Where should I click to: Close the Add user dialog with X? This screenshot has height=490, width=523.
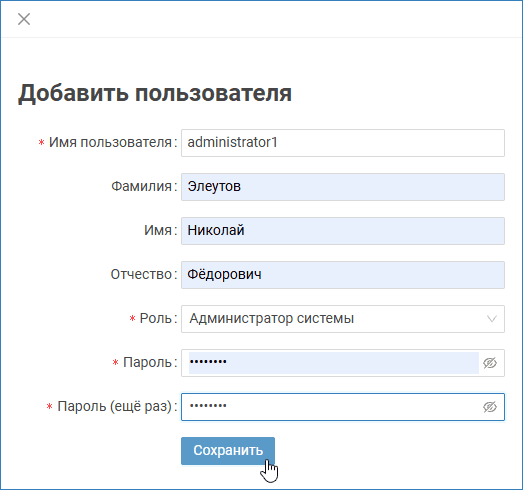pyautogui.click(x=24, y=19)
